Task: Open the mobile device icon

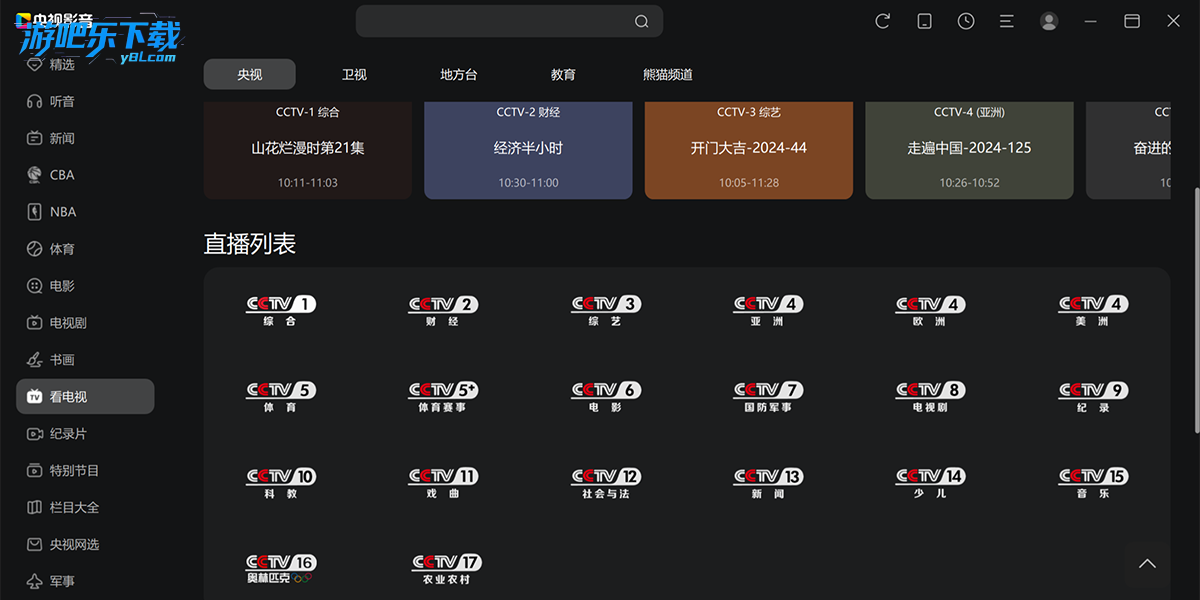Action: pos(924,21)
